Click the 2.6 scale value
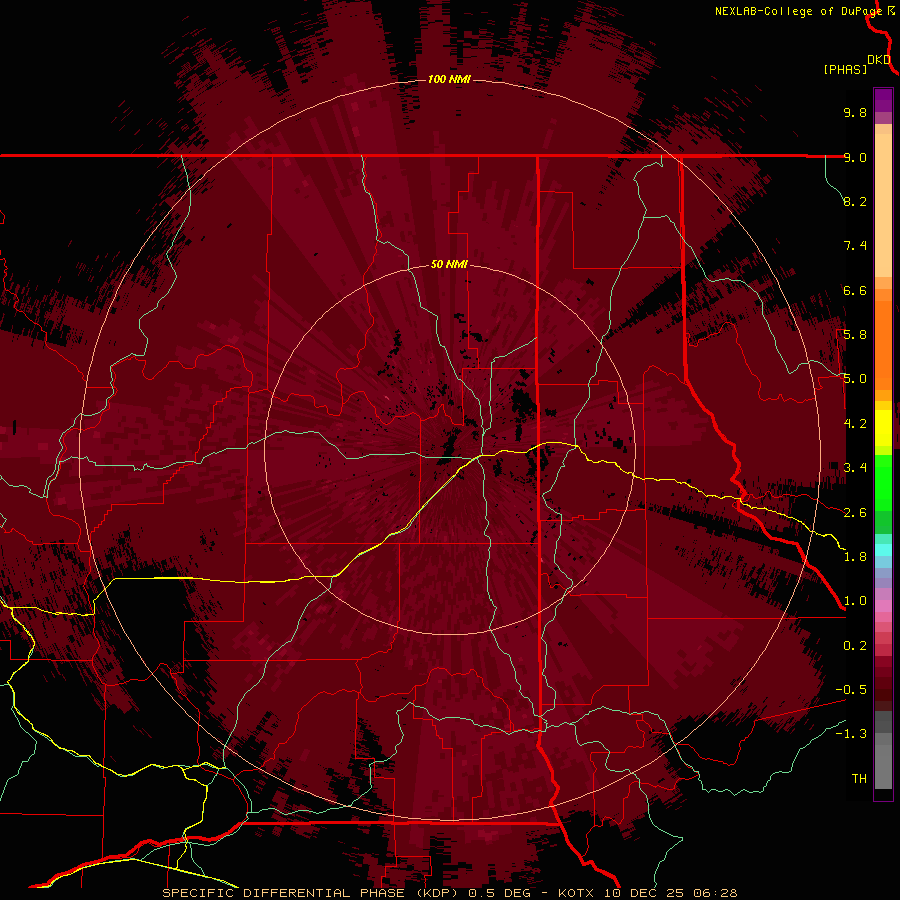Screen dimensions: 900x900 855,513
